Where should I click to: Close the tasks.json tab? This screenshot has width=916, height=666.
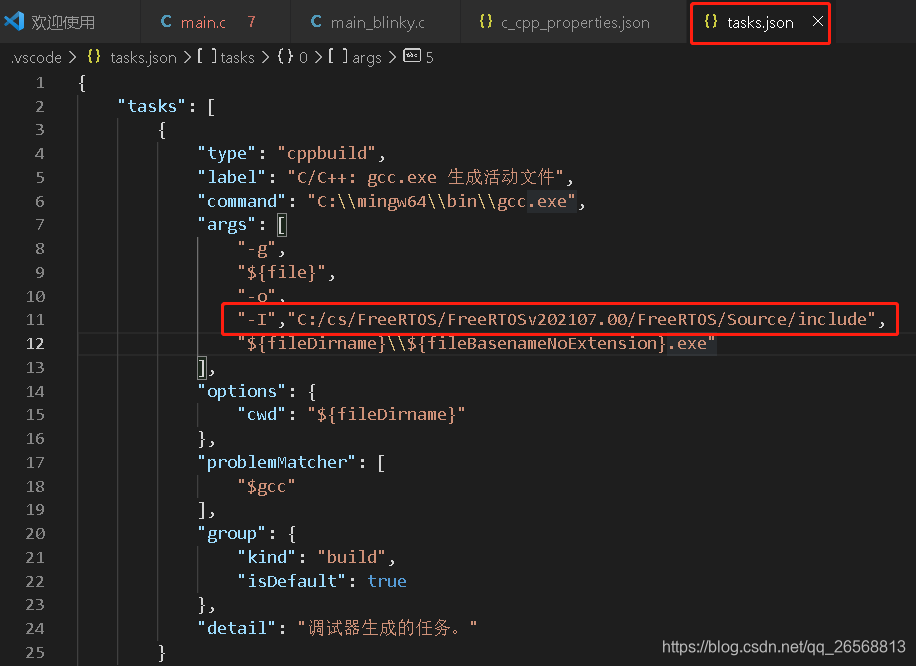(x=817, y=23)
